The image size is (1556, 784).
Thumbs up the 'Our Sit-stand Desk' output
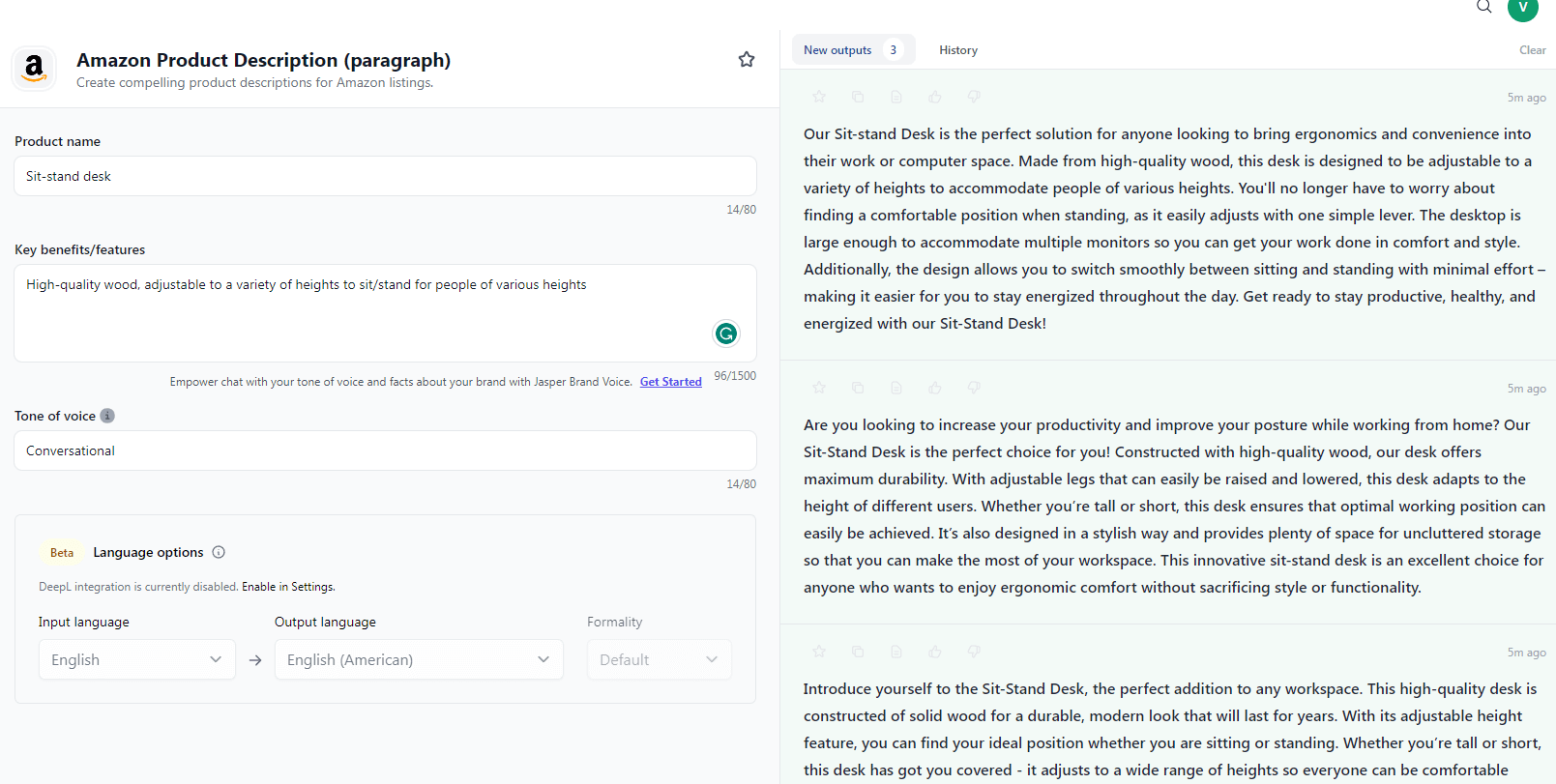pyautogui.click(x=935, y=97)
